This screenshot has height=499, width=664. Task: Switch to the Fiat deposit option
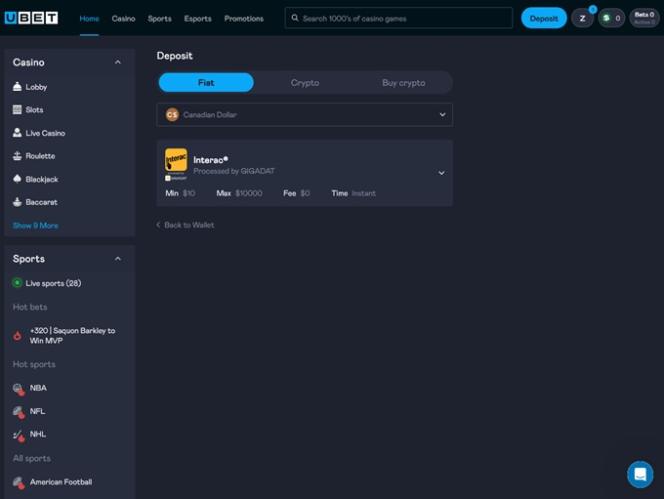206,83
